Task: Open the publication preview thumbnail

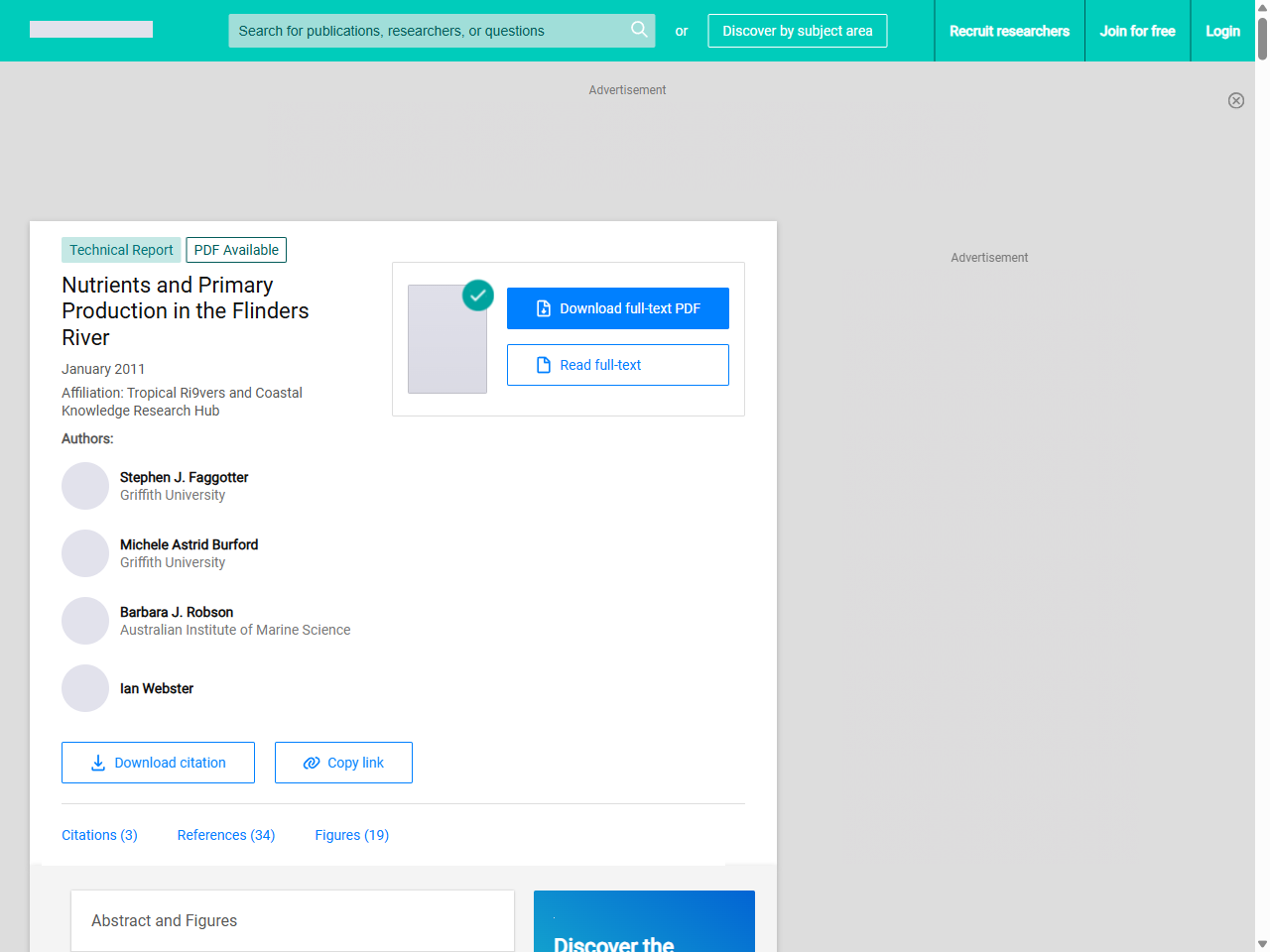Action: 447,339
